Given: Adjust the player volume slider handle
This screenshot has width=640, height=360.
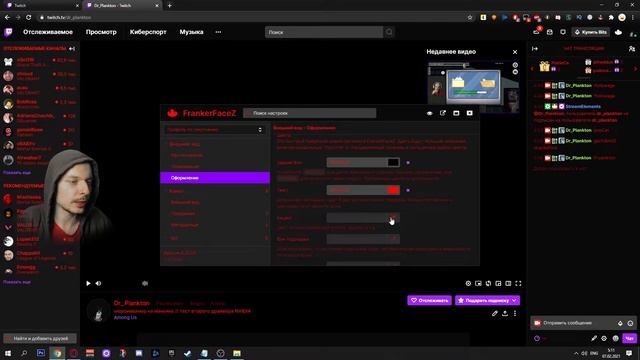Looking at the screenshot, I should coord(145,283).
